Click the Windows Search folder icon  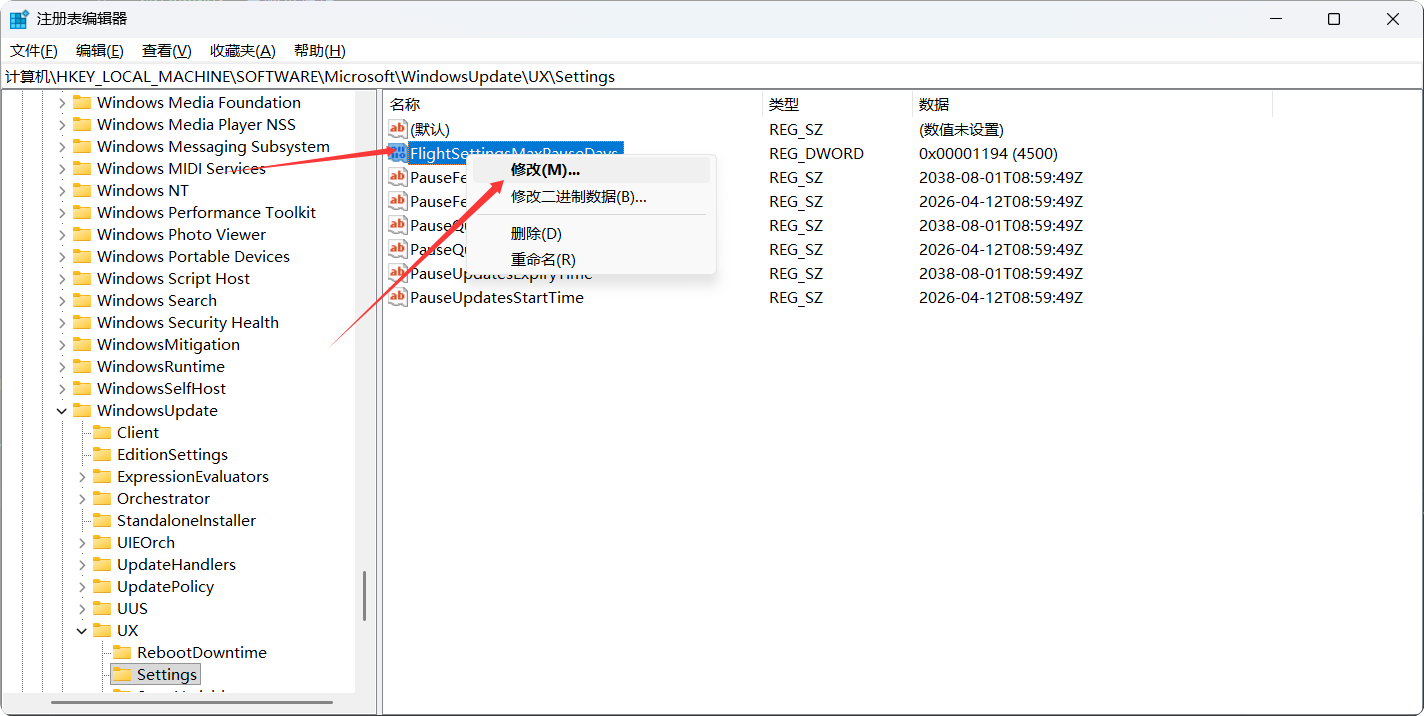pos(82,301)
